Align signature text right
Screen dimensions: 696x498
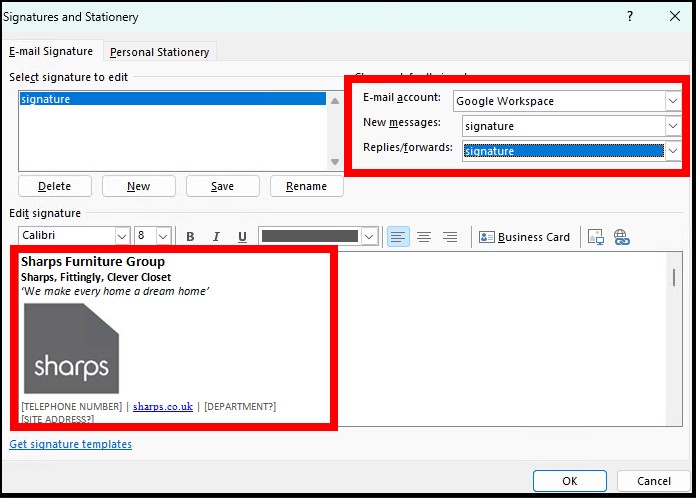(450, 237)
